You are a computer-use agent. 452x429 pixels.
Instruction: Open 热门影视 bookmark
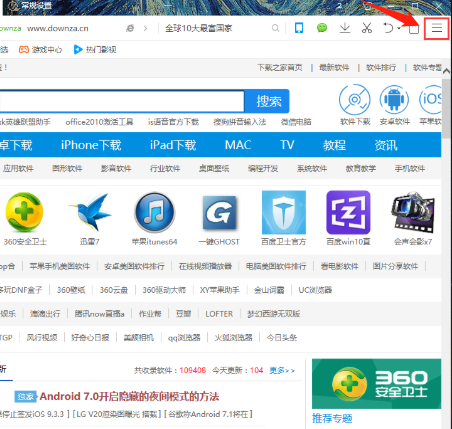(x=95, y=50)
